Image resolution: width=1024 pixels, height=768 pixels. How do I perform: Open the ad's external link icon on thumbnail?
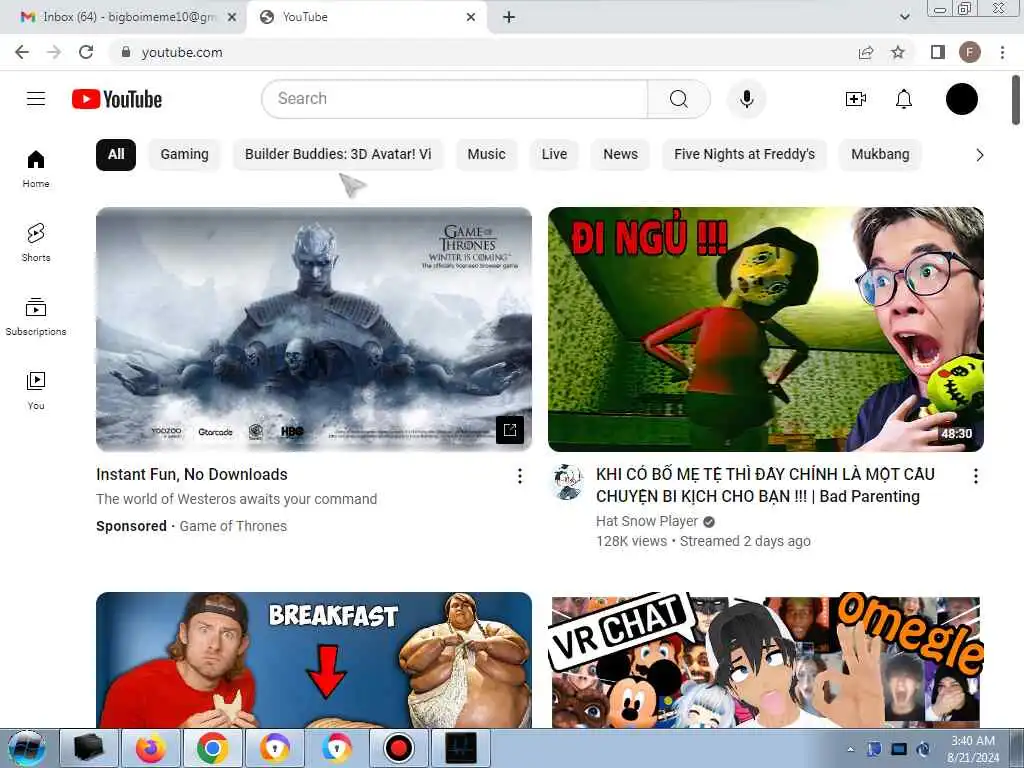(x=510, y=430)
